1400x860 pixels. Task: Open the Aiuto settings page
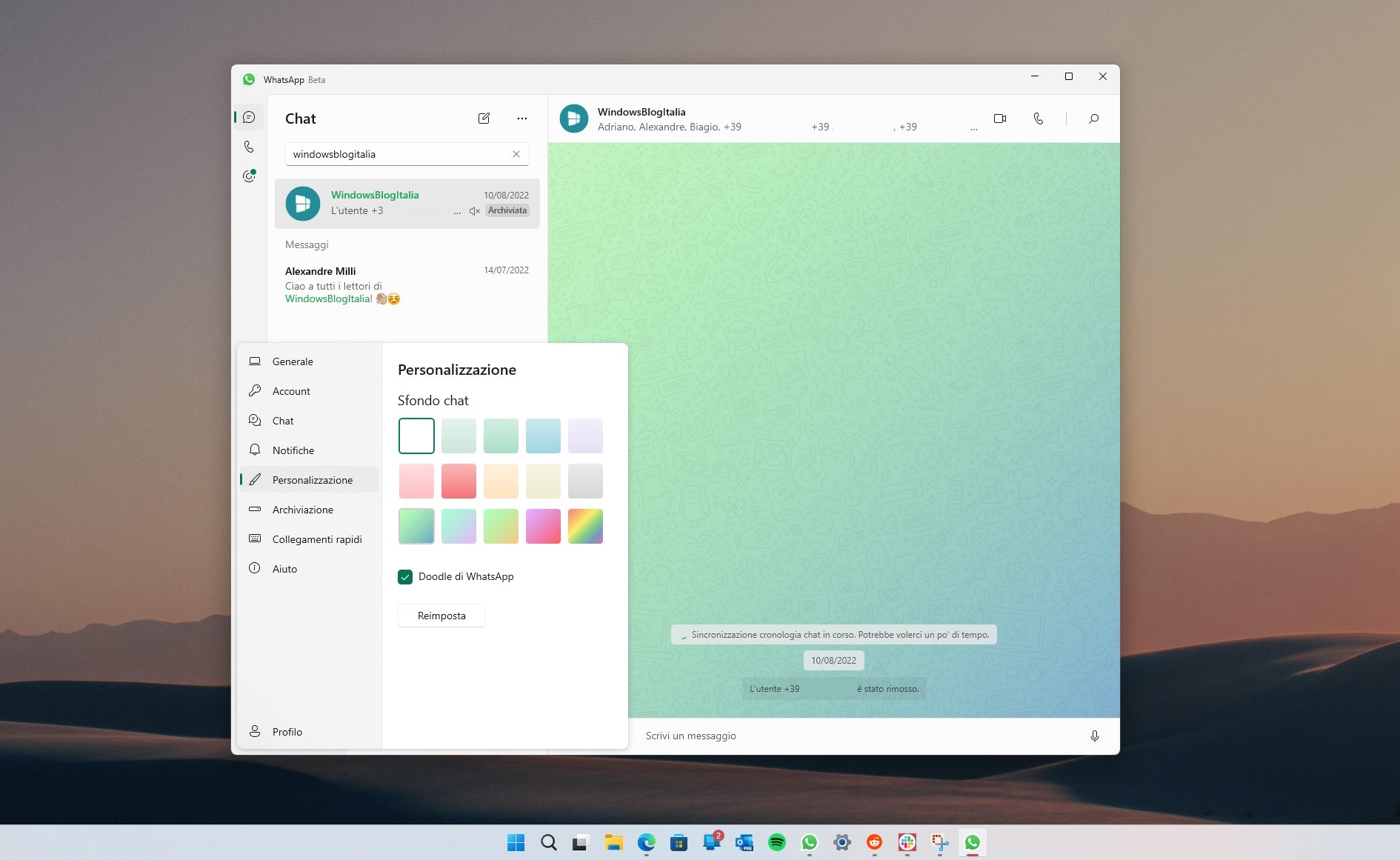click(x=309, y=569)
